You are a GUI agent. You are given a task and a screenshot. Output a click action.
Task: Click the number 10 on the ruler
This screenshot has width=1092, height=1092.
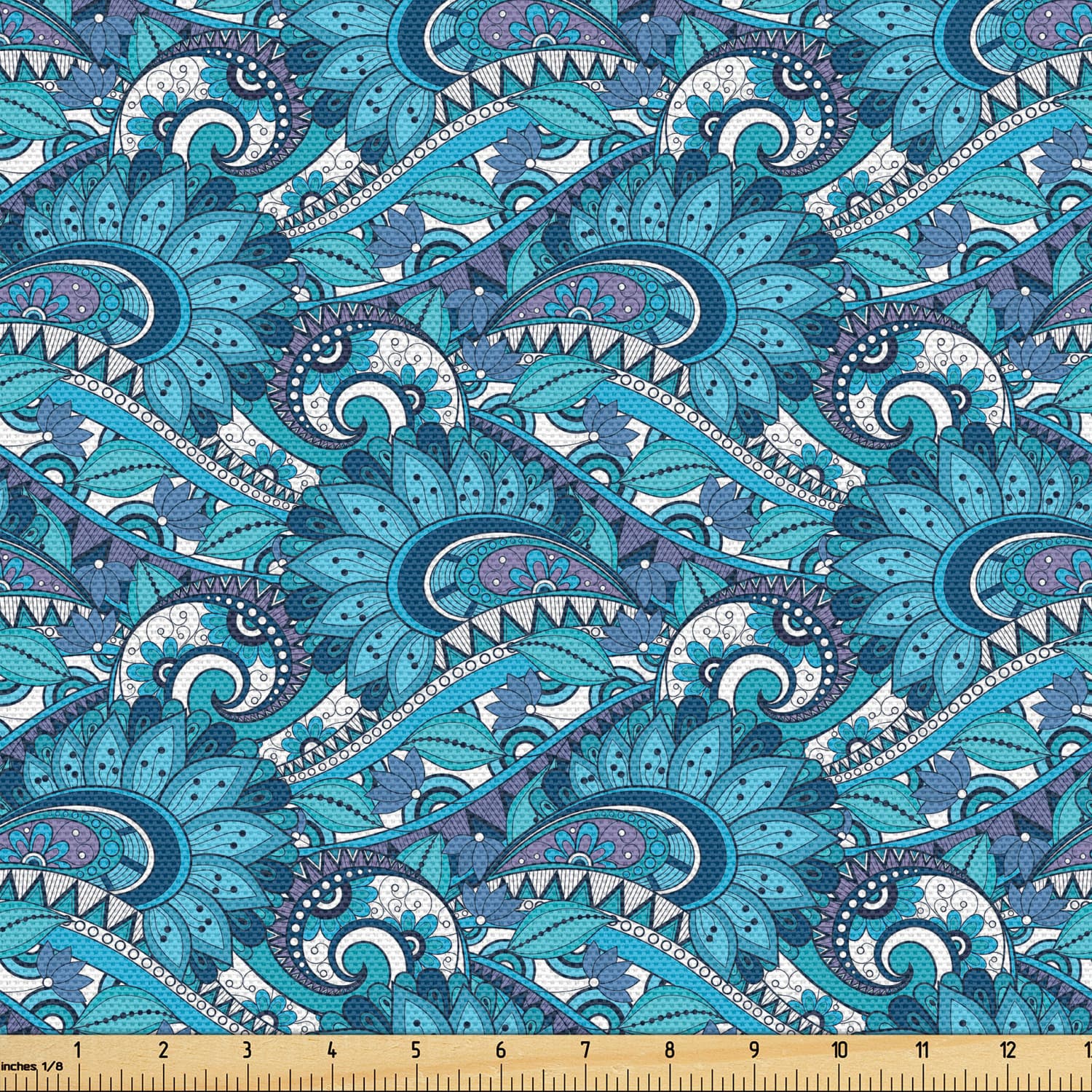point(840,1050)
